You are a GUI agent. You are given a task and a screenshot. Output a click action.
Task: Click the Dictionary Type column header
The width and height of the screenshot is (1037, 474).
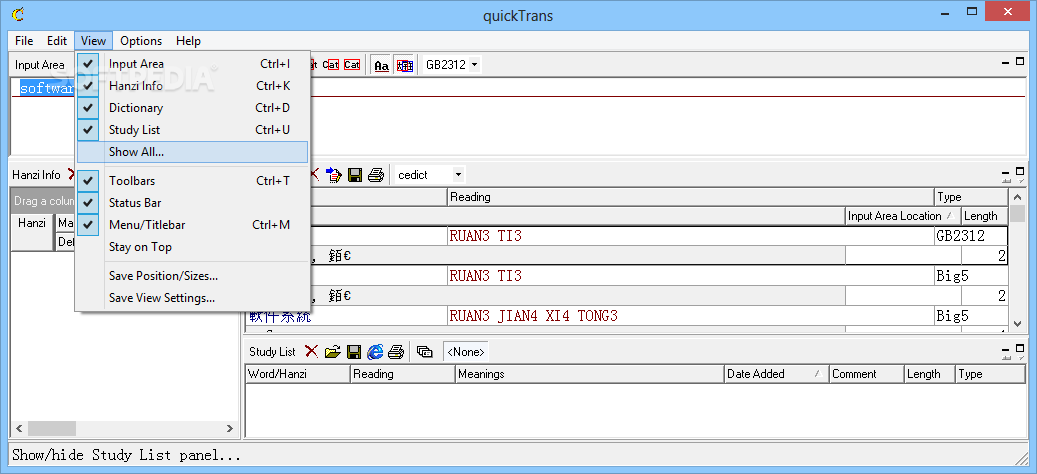(x=971, y=196)
